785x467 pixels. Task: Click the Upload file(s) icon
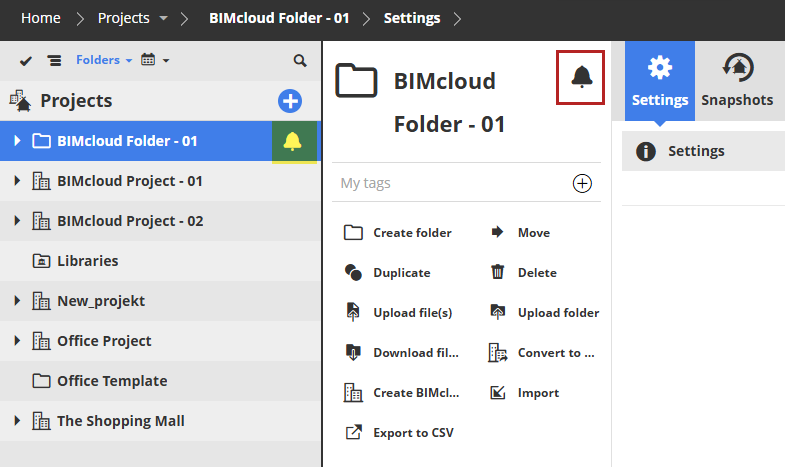point(353,313)
